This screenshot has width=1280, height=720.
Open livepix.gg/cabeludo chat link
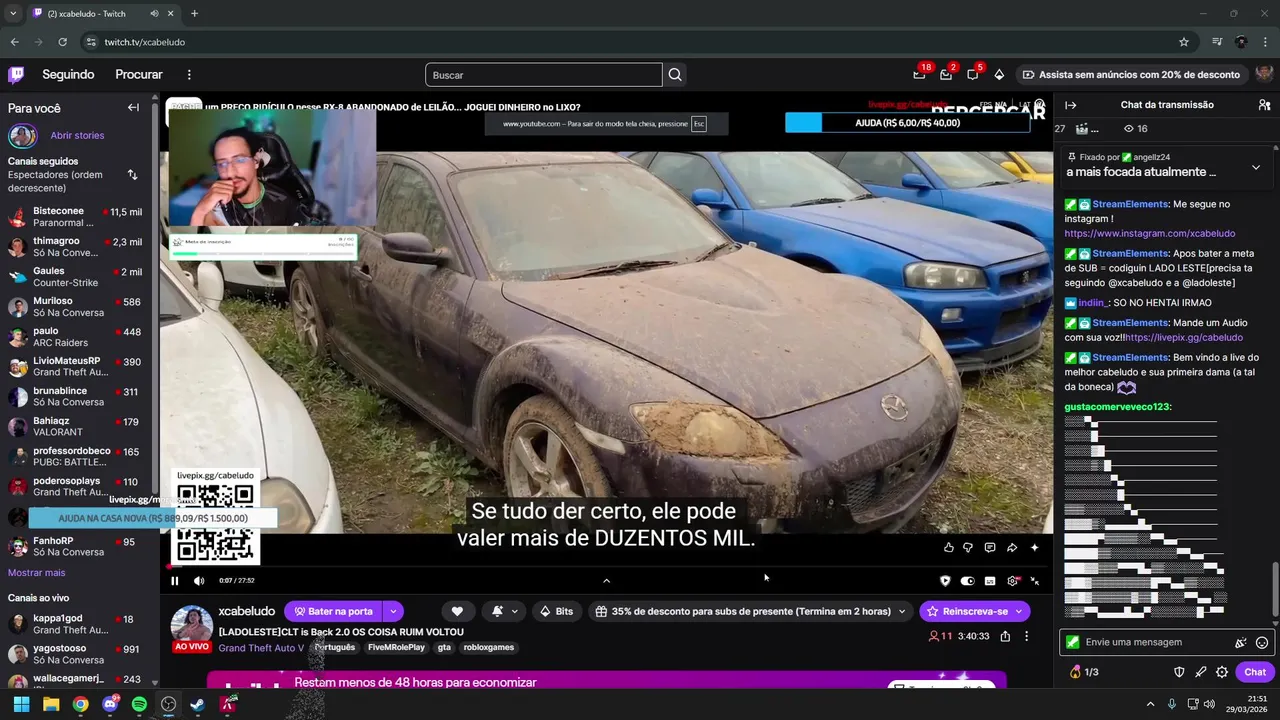(1184, 338)
